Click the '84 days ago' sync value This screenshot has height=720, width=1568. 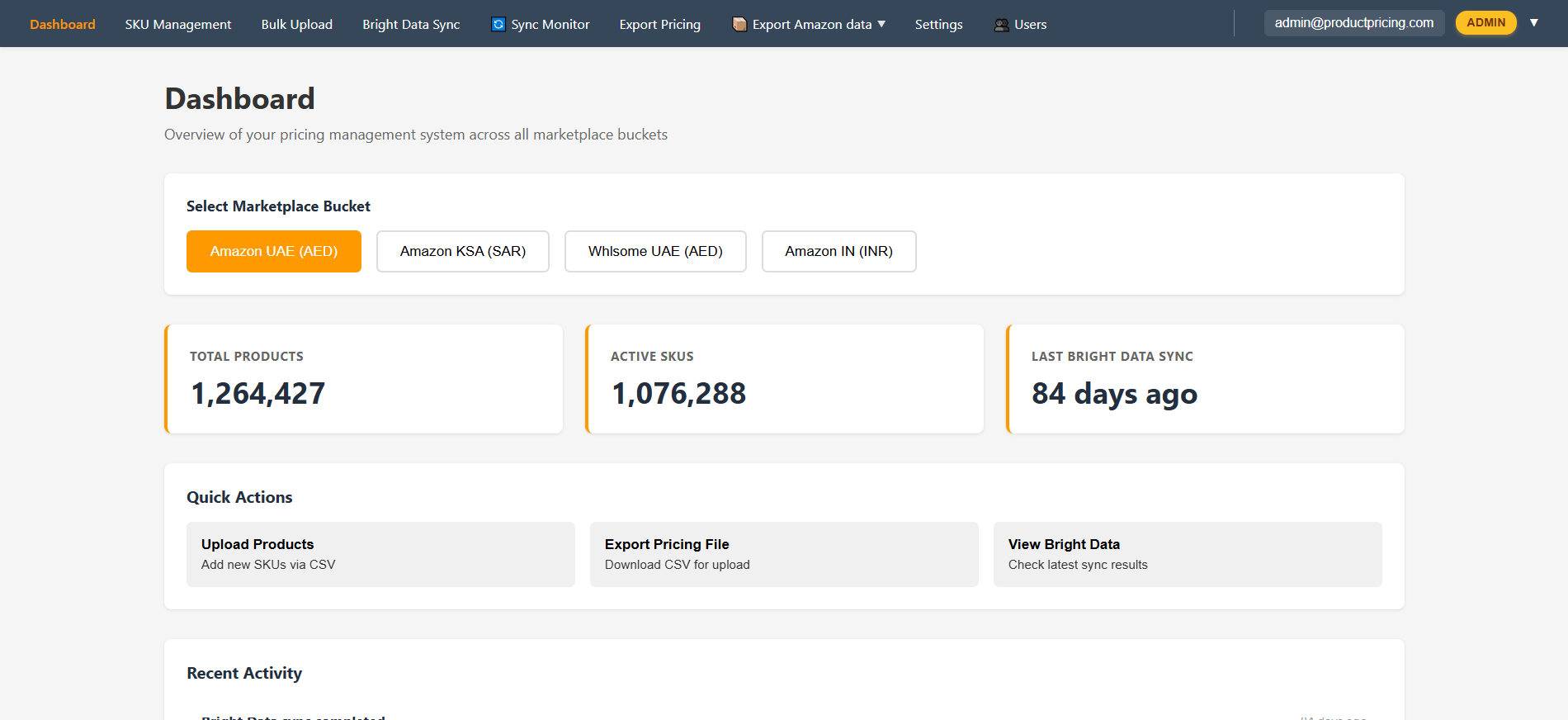[1115, 394]
